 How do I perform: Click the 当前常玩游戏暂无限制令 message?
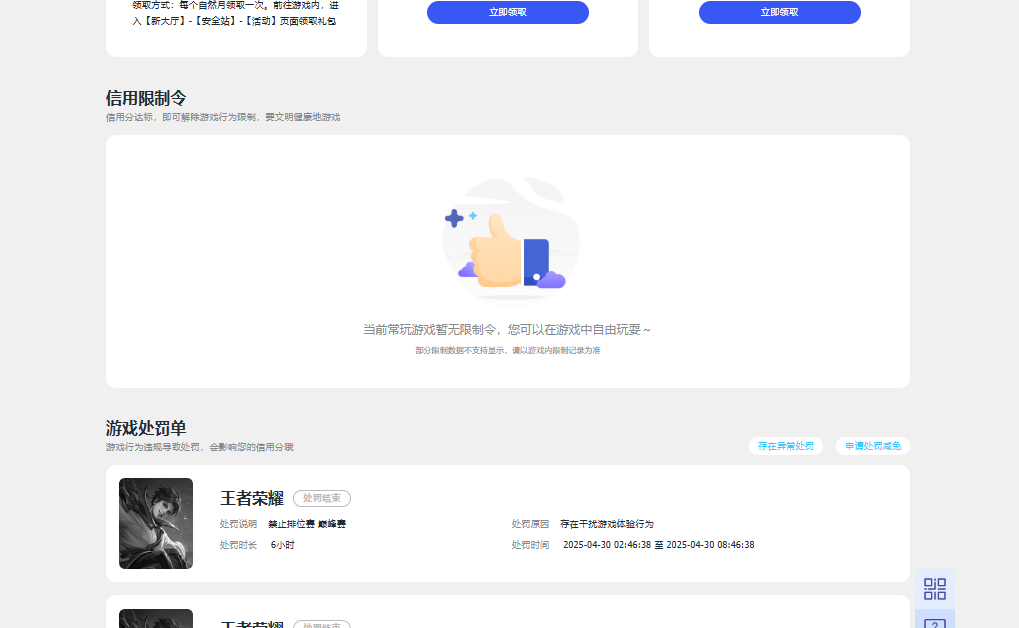tap(507, 330)
